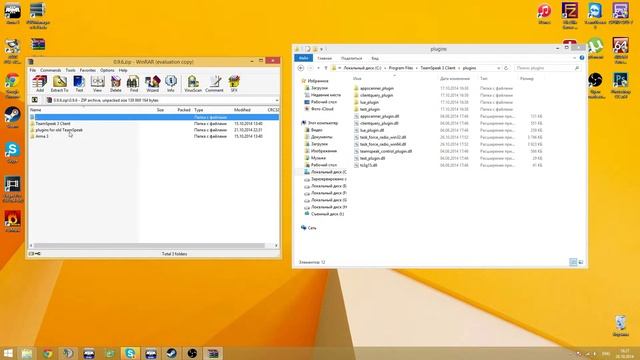Click the Explorer back navigation arrow
The width and height of the screenshot is (640, 360).
[x=301, y=68]
